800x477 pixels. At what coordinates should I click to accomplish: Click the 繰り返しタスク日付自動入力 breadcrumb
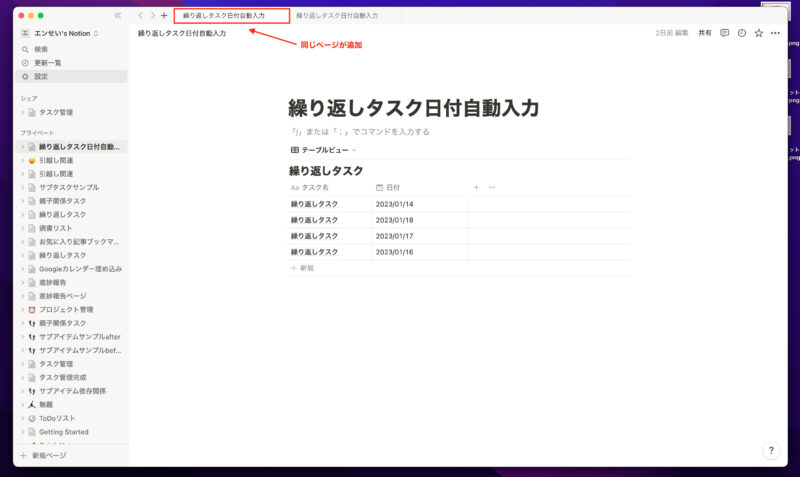pyautogui.click(x=182, y=33)
